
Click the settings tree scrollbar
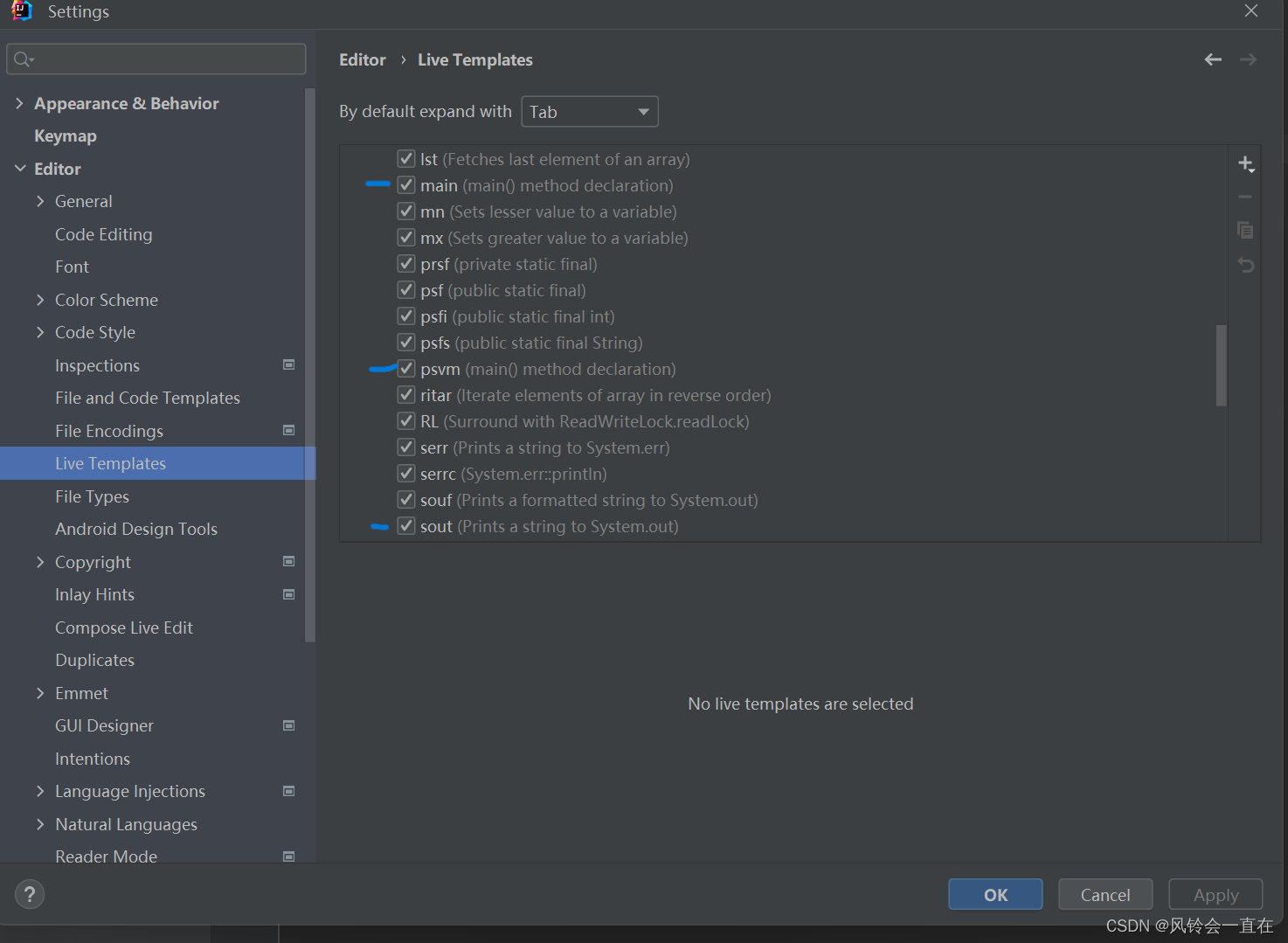[309, 365]
